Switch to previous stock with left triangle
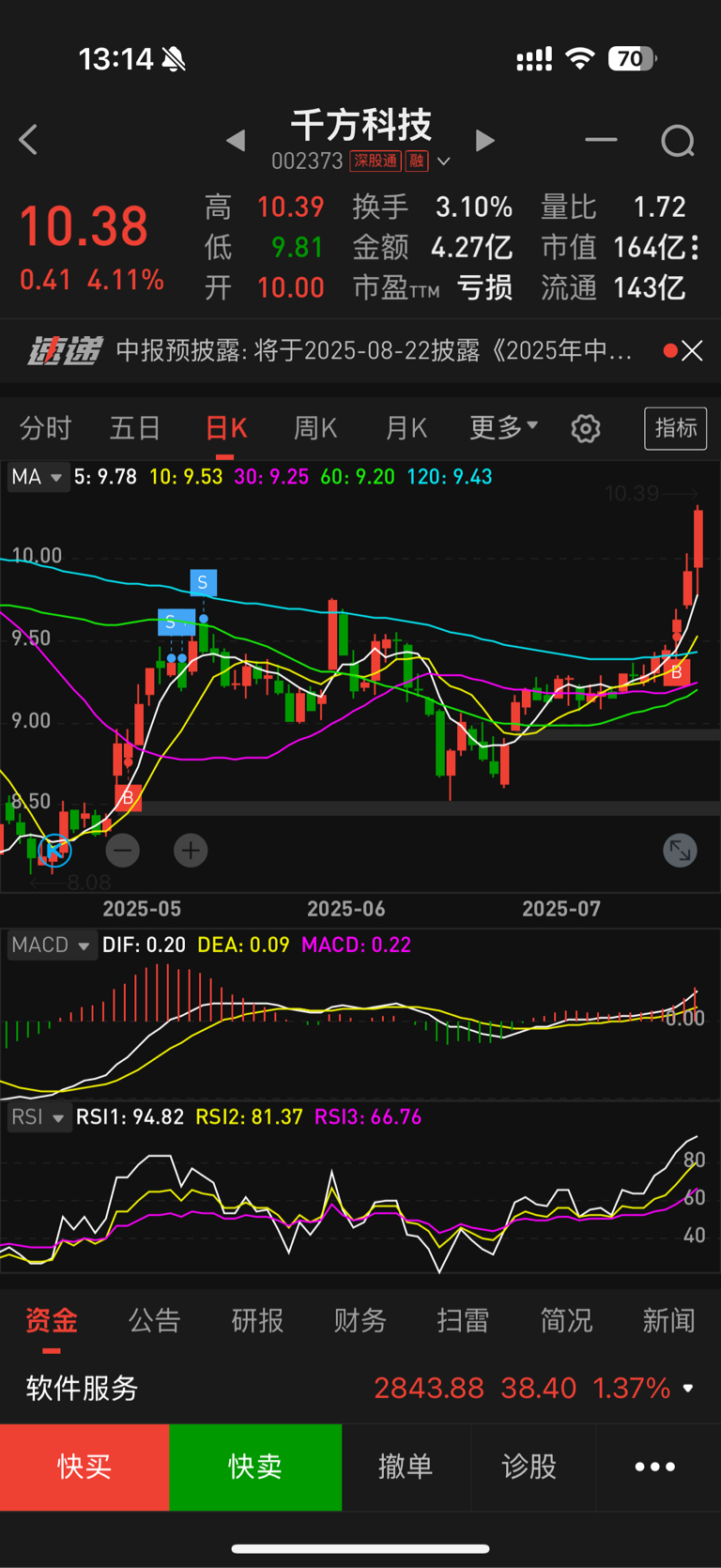The width and height of the screenshot is (721, 1568). (x=236, y=141)
